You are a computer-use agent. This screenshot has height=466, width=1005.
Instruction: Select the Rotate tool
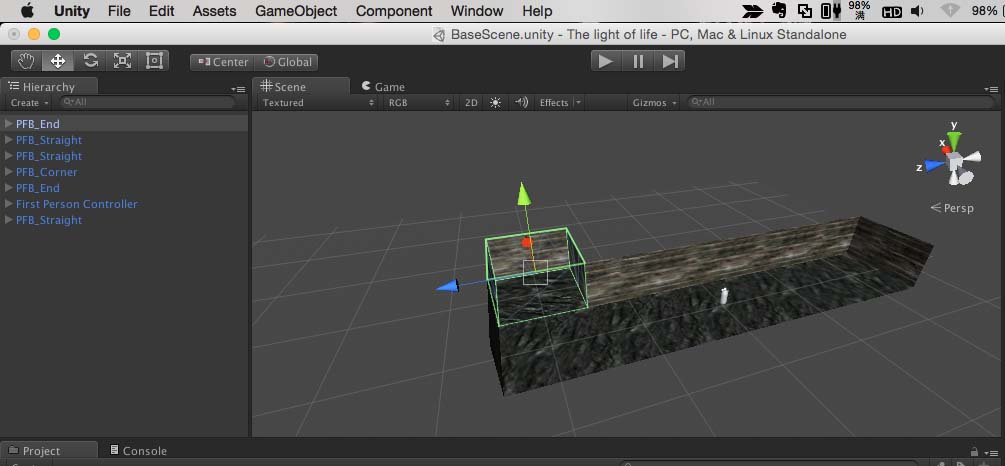point(90,61)
